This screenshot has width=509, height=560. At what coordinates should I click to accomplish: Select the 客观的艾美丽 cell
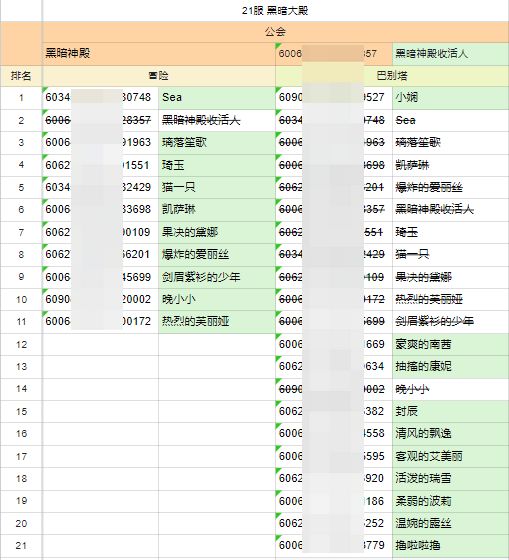[x=450, y=456]
